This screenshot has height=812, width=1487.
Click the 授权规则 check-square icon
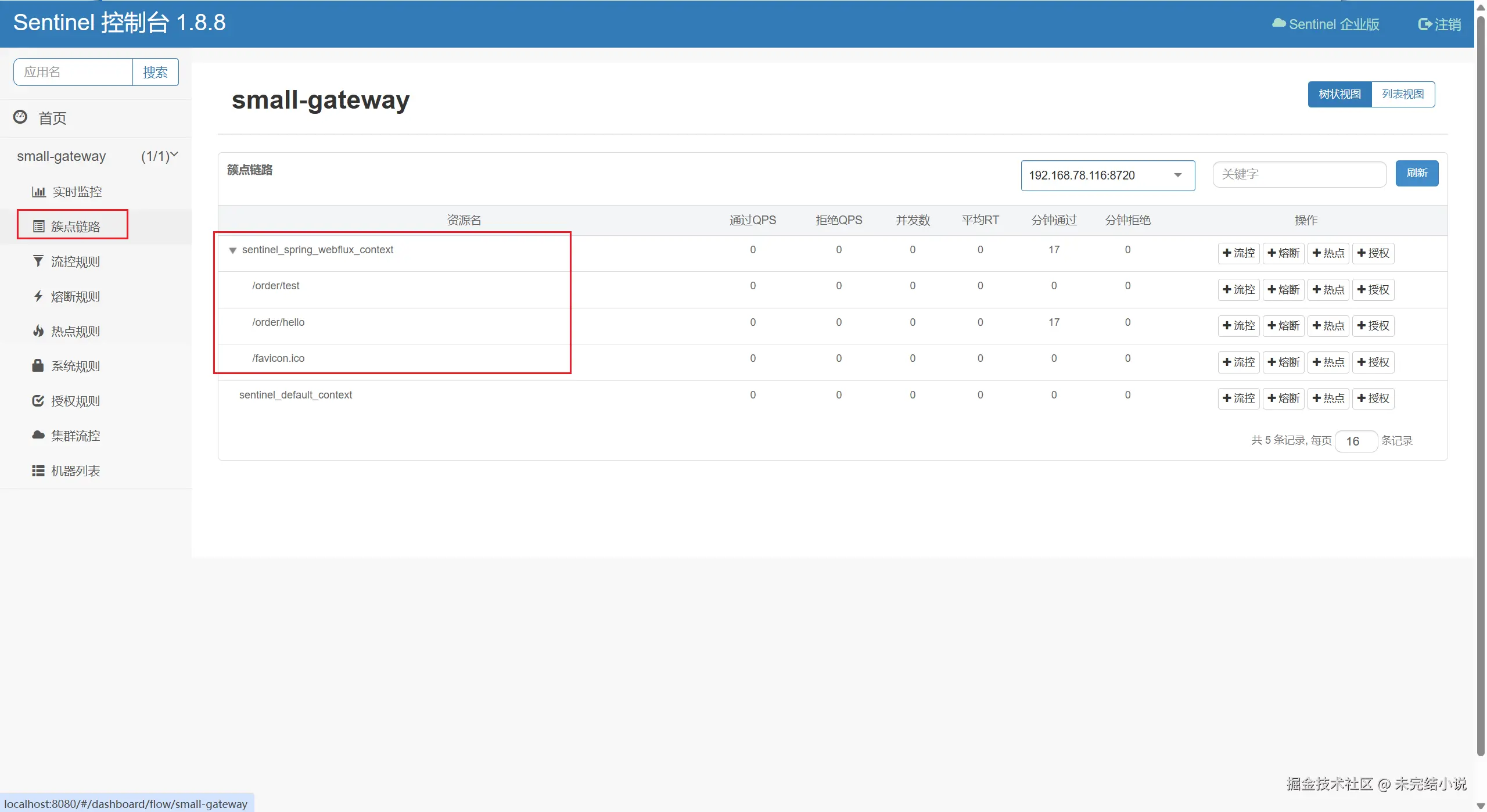38,401
